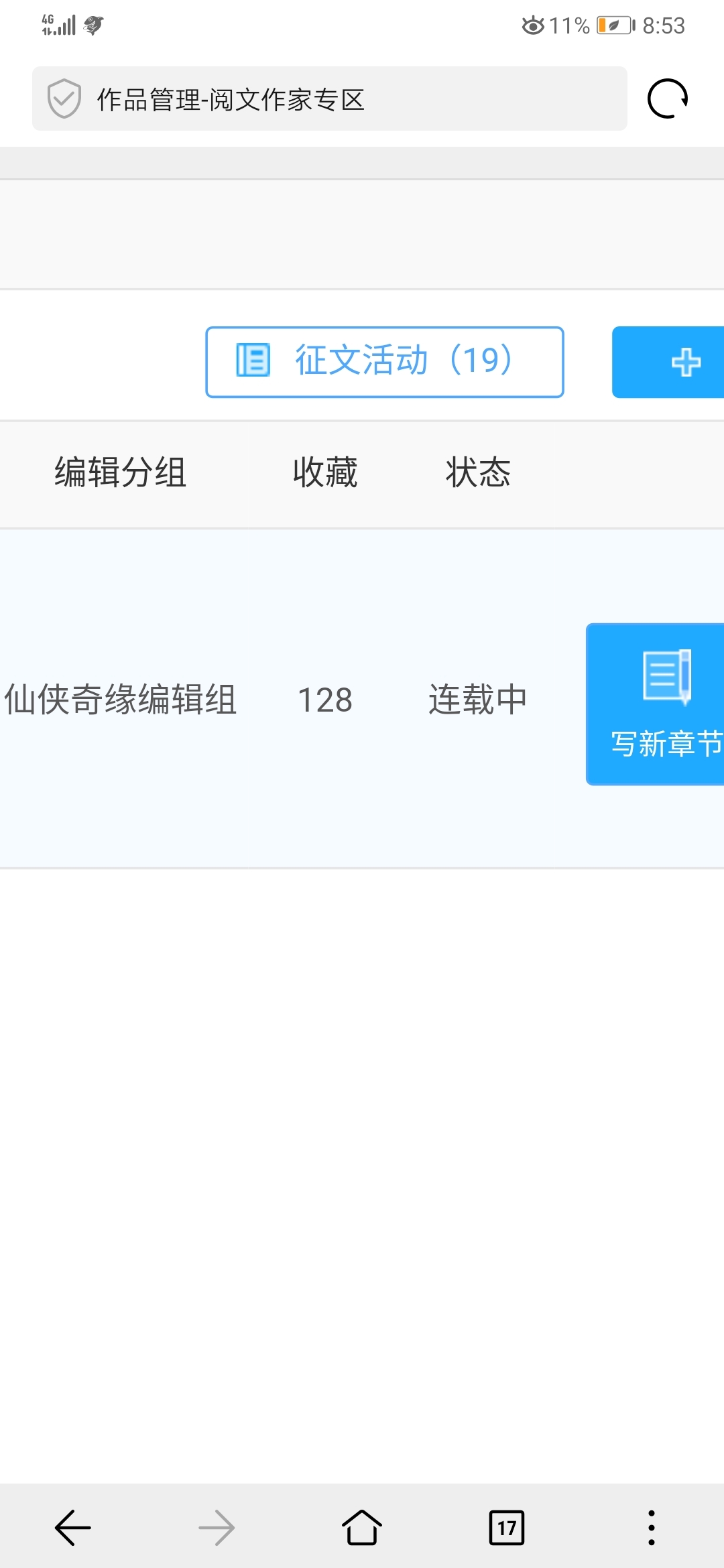This screenshot has width=724, height=1568.
Task: Click the blue plus button
Action: coord(668,363)
